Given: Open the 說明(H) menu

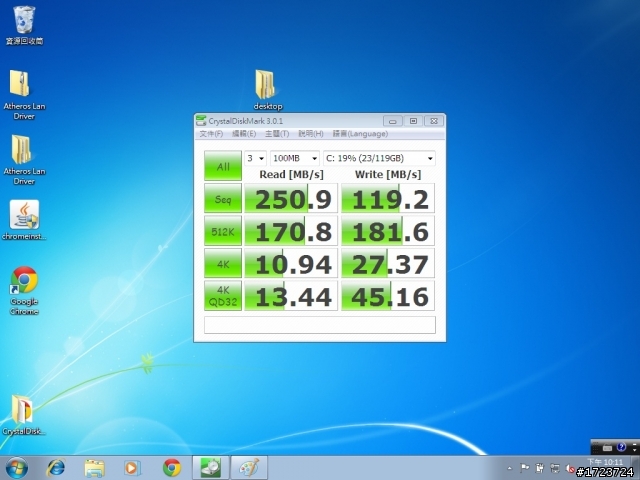Looking at the screenshot, I should pyautogui.click(x=311, y=134).
